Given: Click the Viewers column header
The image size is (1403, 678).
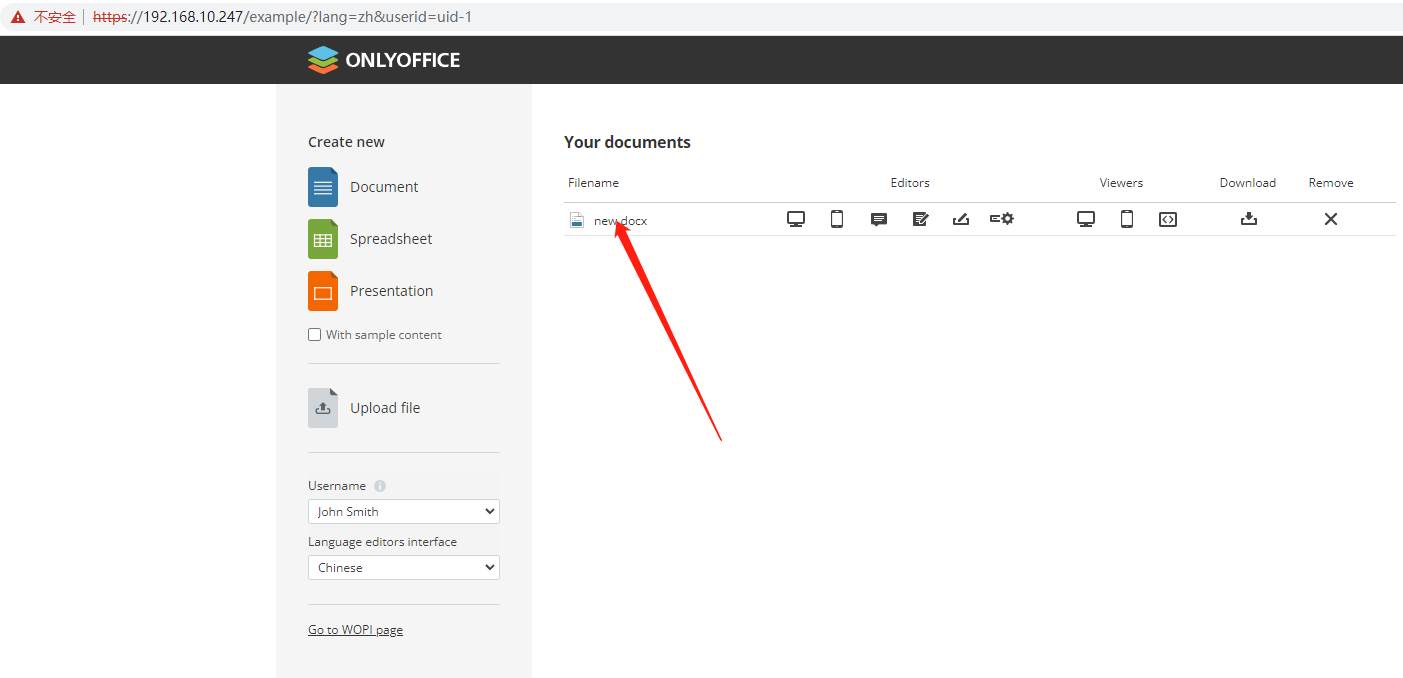Looking at the screenshot, I should (1121, 183).
